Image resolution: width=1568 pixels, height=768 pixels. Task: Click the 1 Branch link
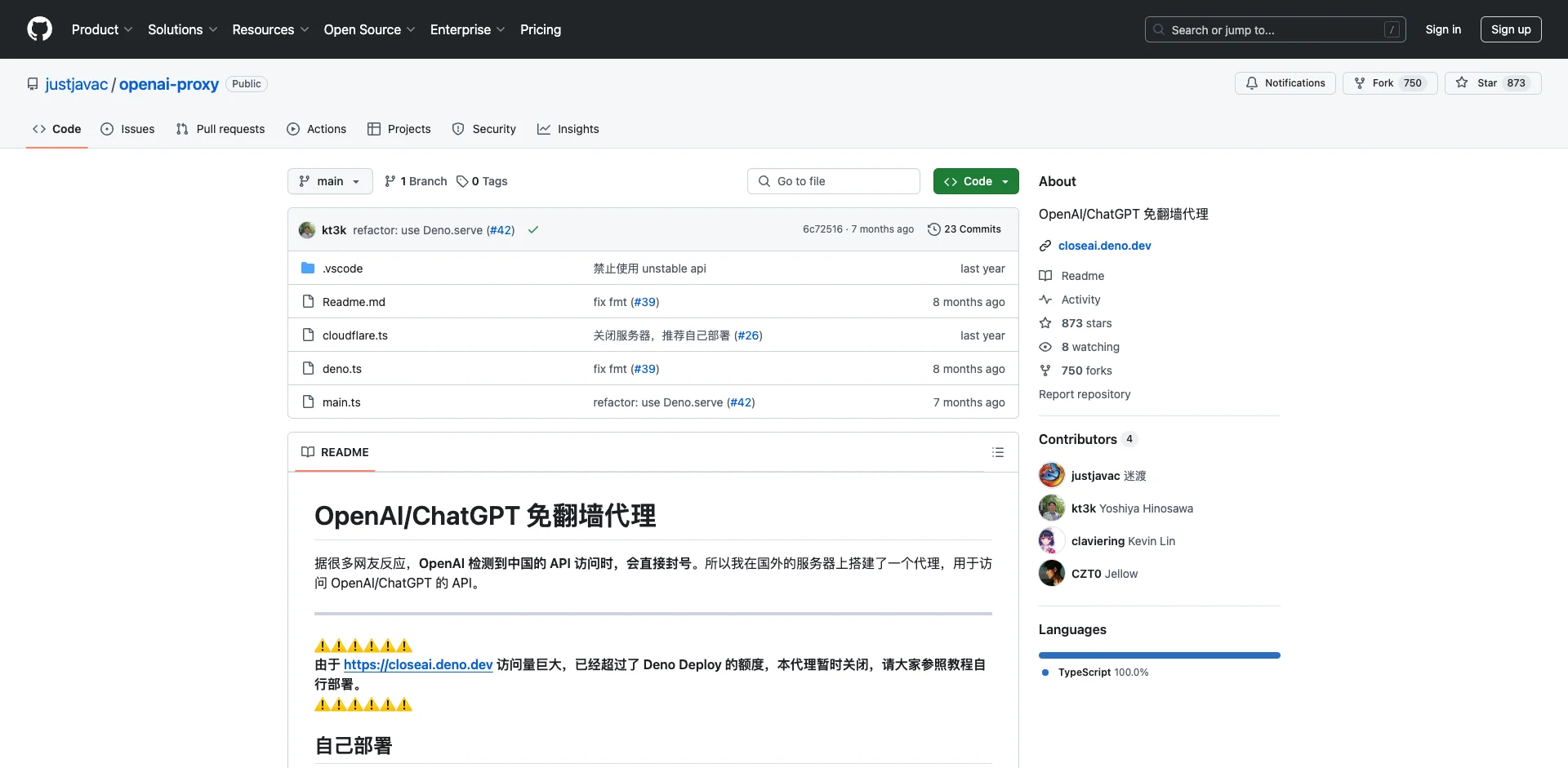(416, 181)
